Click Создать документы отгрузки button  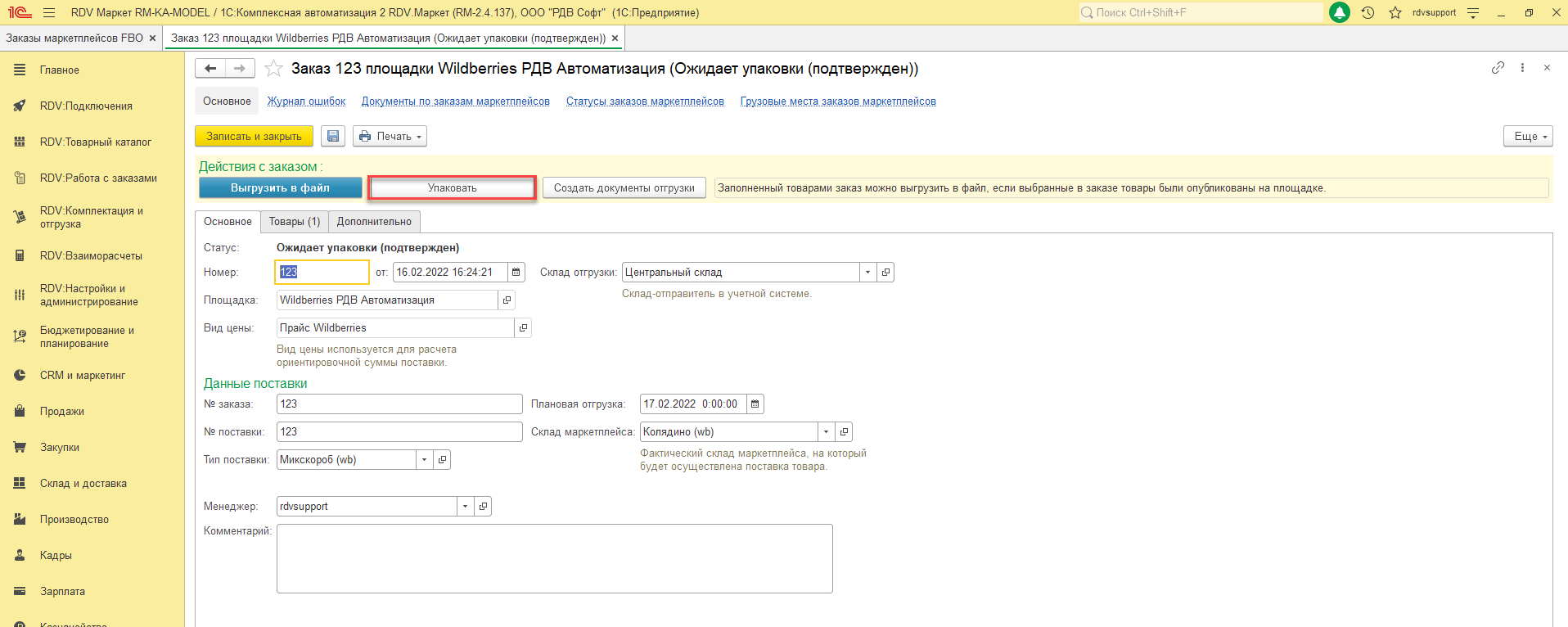coord(624,187)
